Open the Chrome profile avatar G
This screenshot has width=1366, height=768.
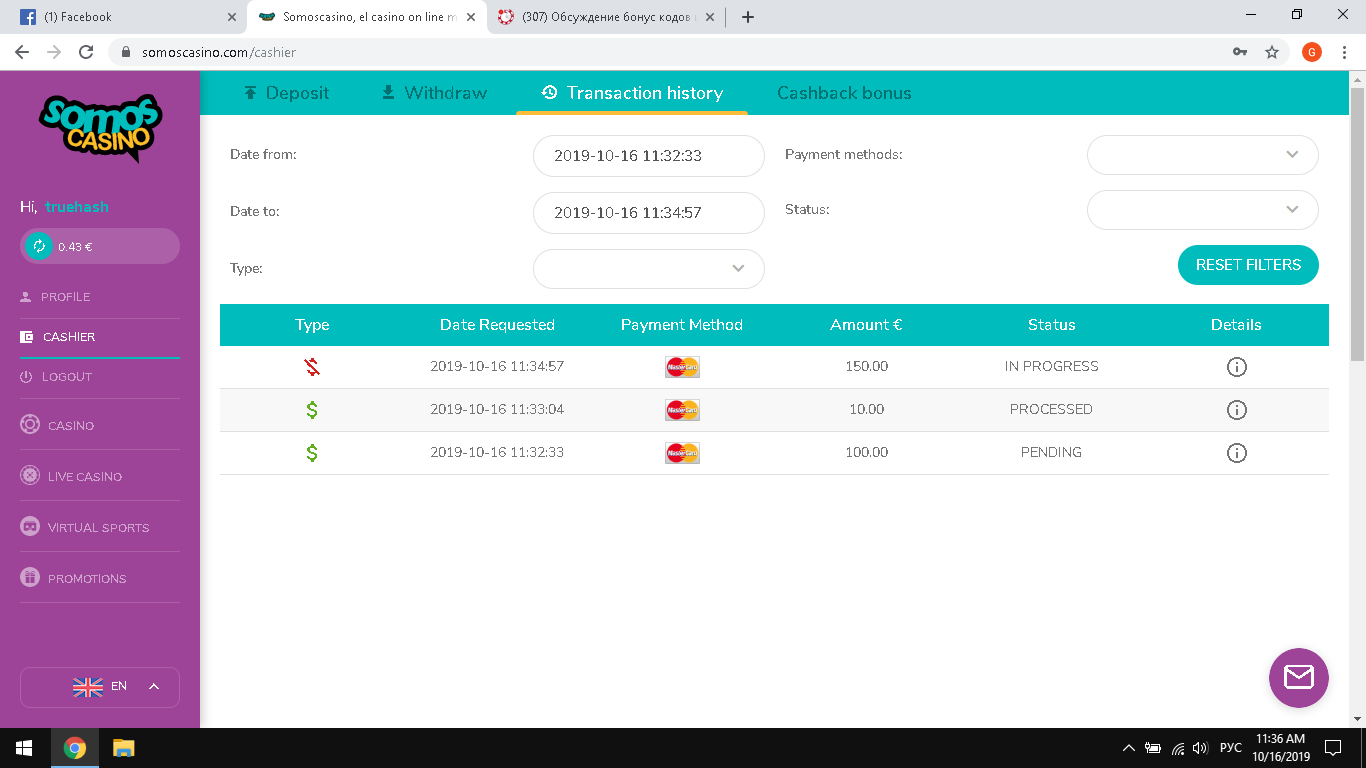1312,52
